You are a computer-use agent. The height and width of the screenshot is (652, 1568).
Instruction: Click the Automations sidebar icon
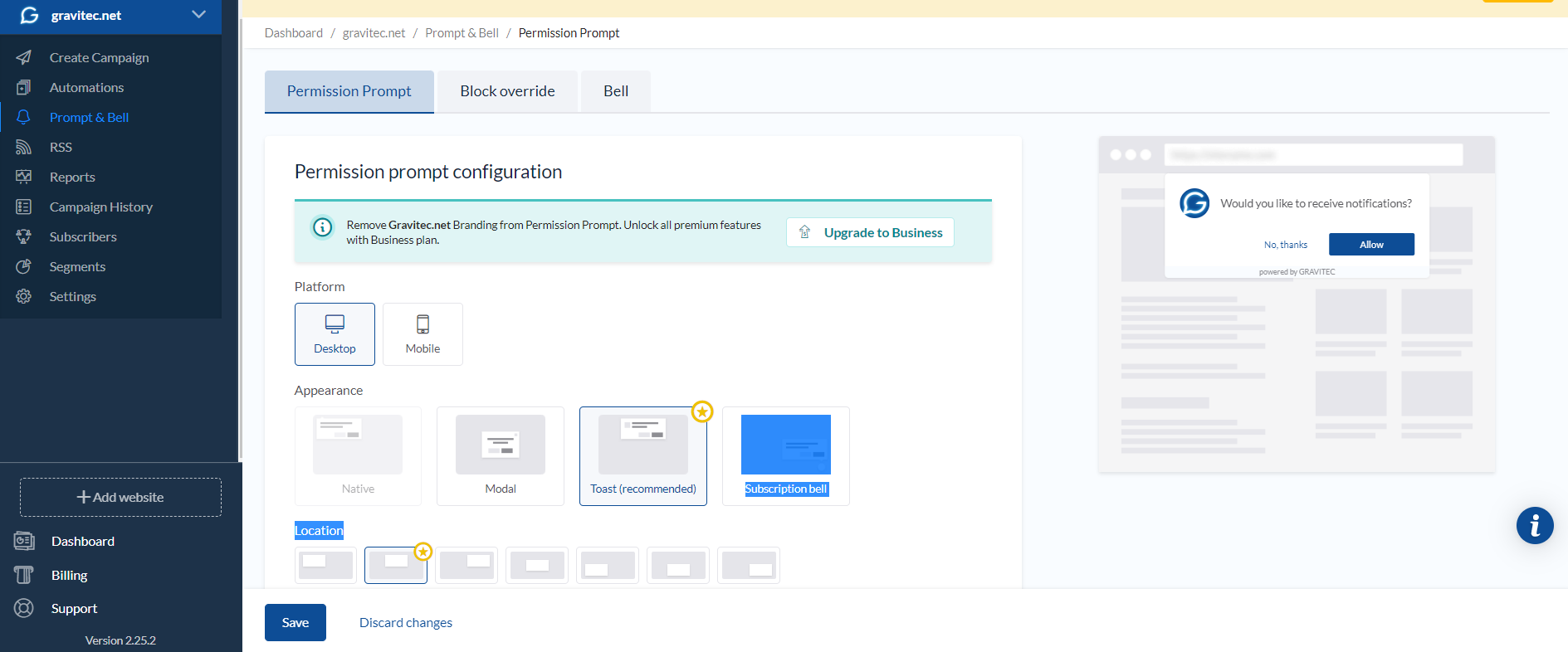point(24,87)
